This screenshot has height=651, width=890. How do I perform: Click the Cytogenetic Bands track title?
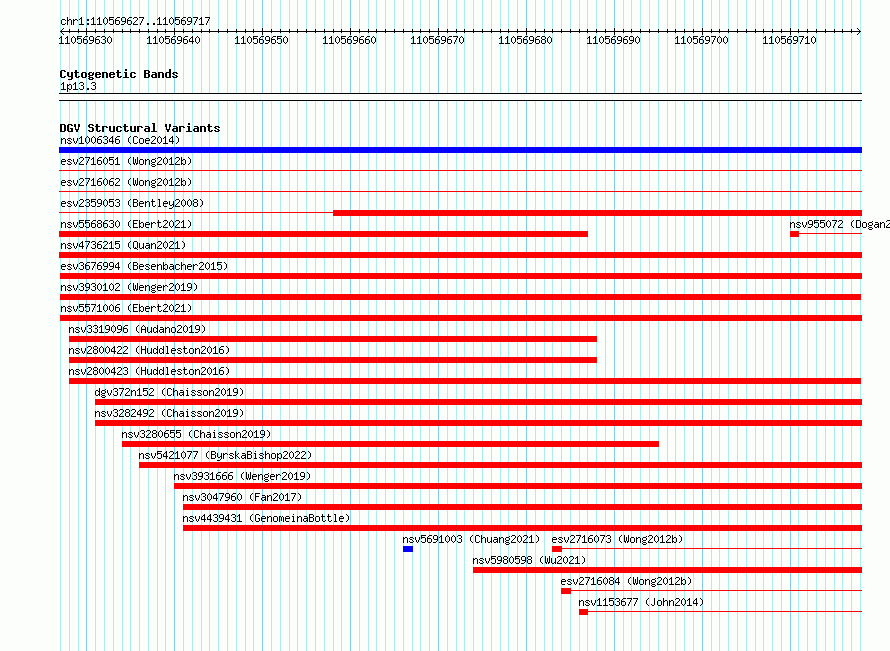[119, 74]
